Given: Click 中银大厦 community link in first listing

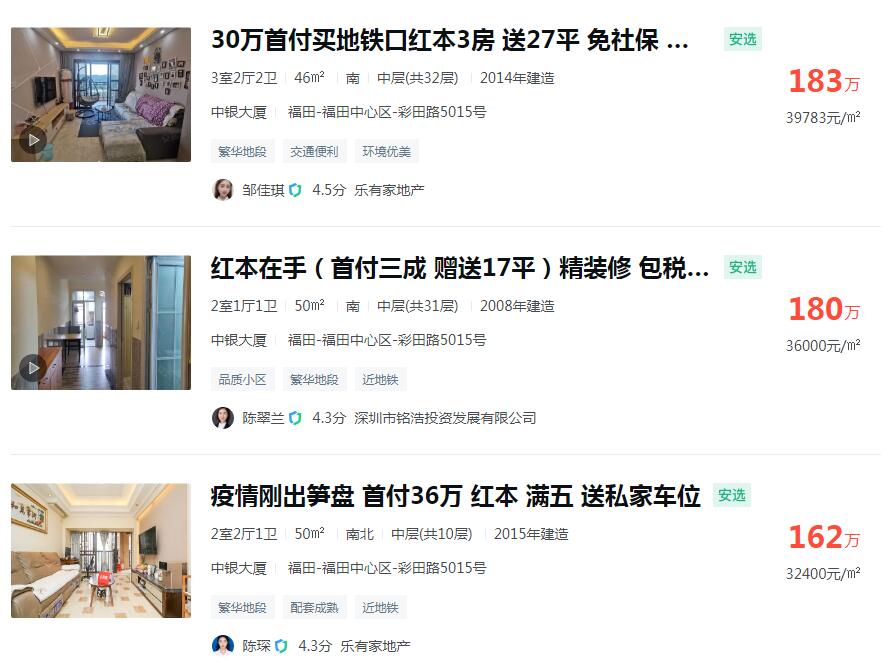Looking at the screenshot, I should [239, 112].
